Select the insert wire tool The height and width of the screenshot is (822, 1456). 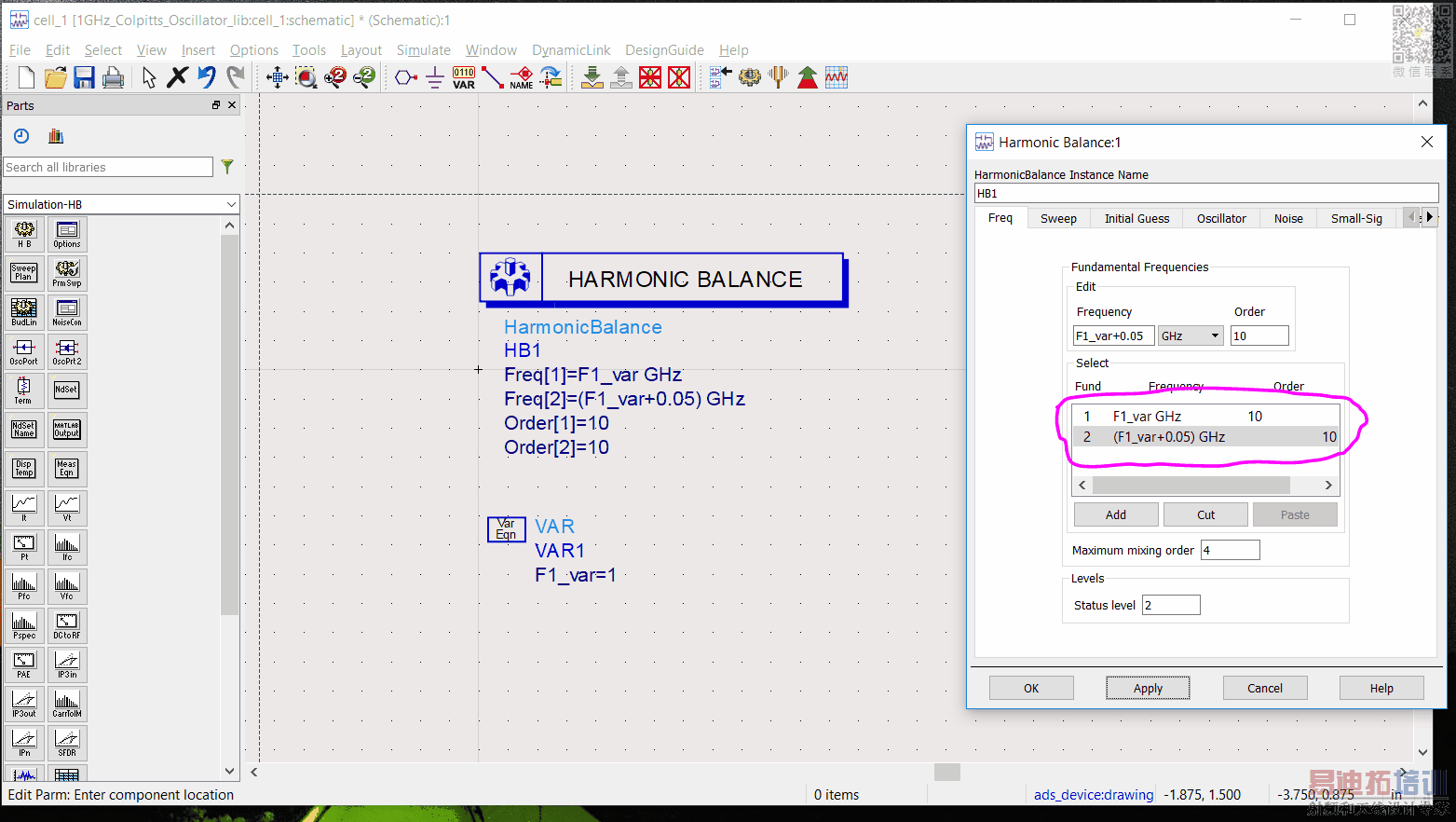[x=492, y=77]
